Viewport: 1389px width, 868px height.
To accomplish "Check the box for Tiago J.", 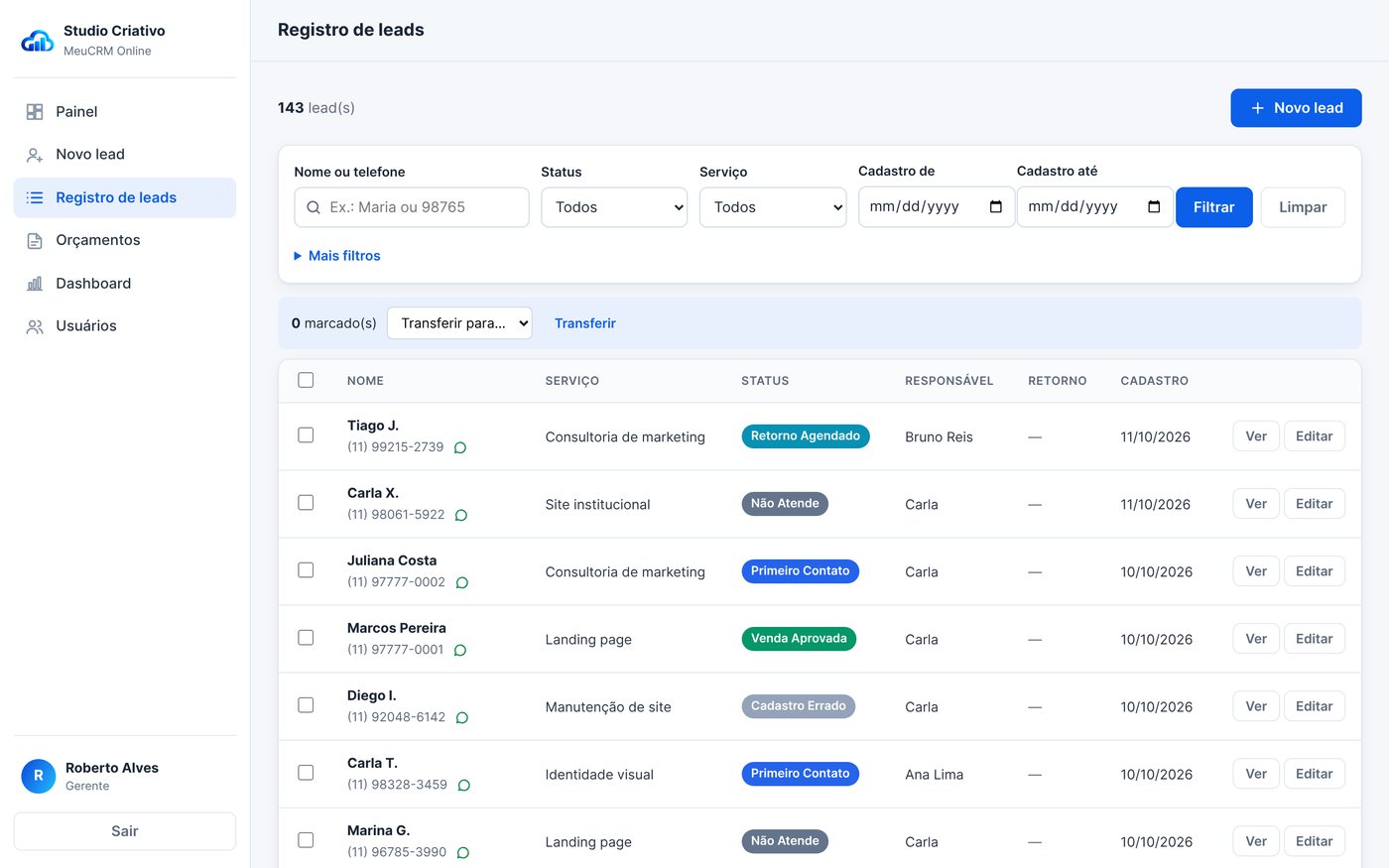I will pos(306,435).
